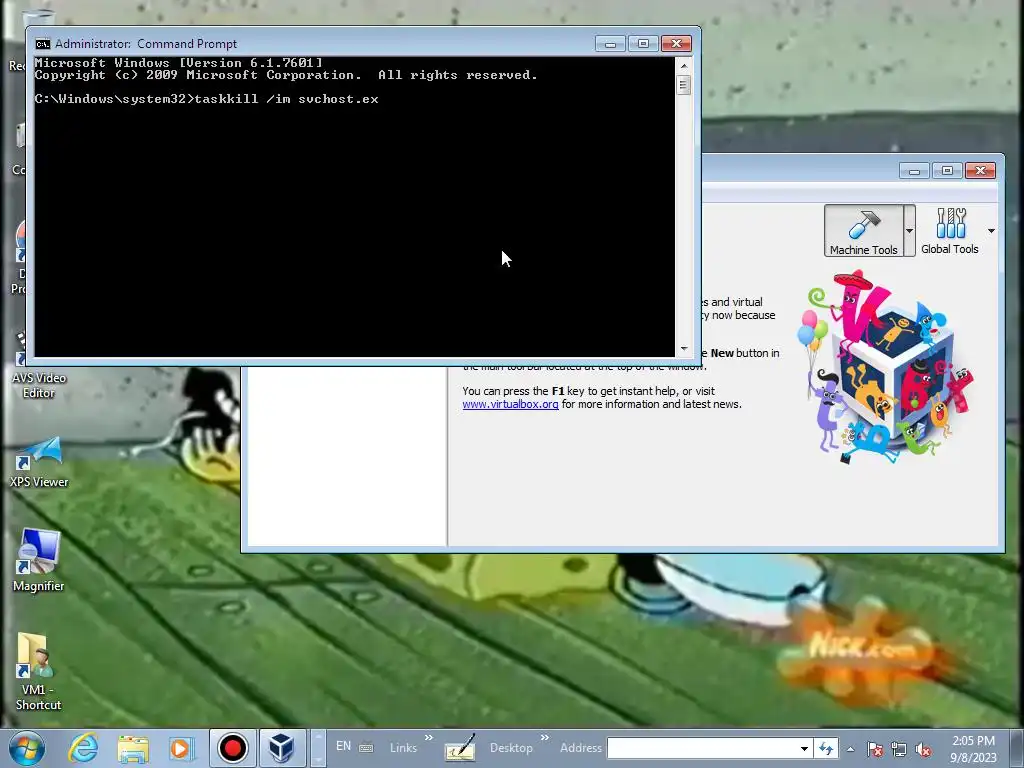Open the Action Center flag icon
Viewport: 1024px width, 768px height.
pyautogui.click(x=875, y=750)
